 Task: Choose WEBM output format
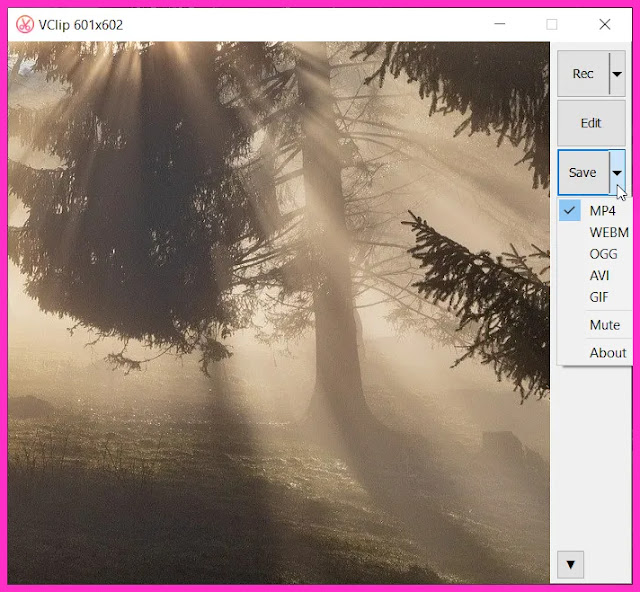click(595, 232)
